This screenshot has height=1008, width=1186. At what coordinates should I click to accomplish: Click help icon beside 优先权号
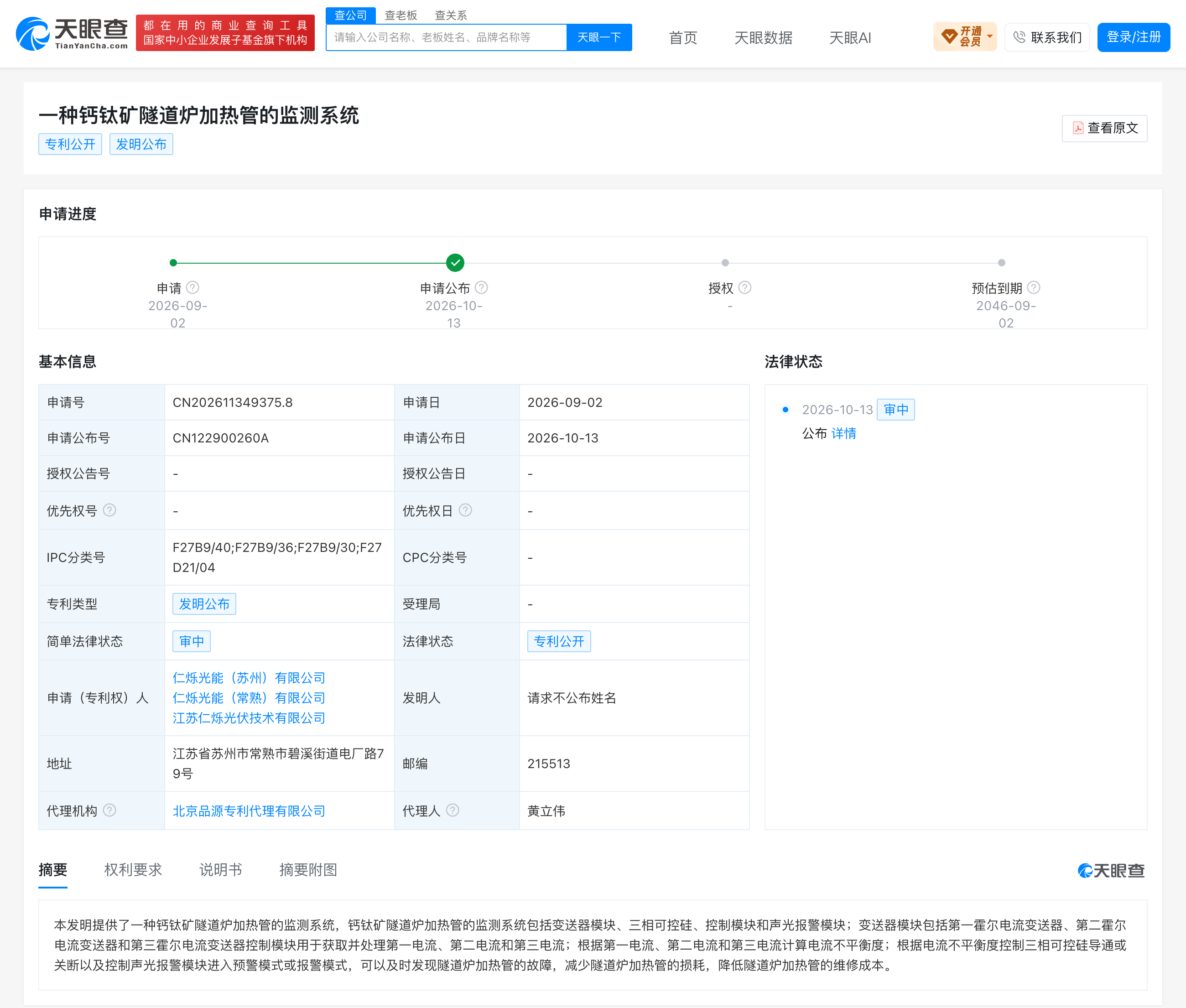pos(109,510)
